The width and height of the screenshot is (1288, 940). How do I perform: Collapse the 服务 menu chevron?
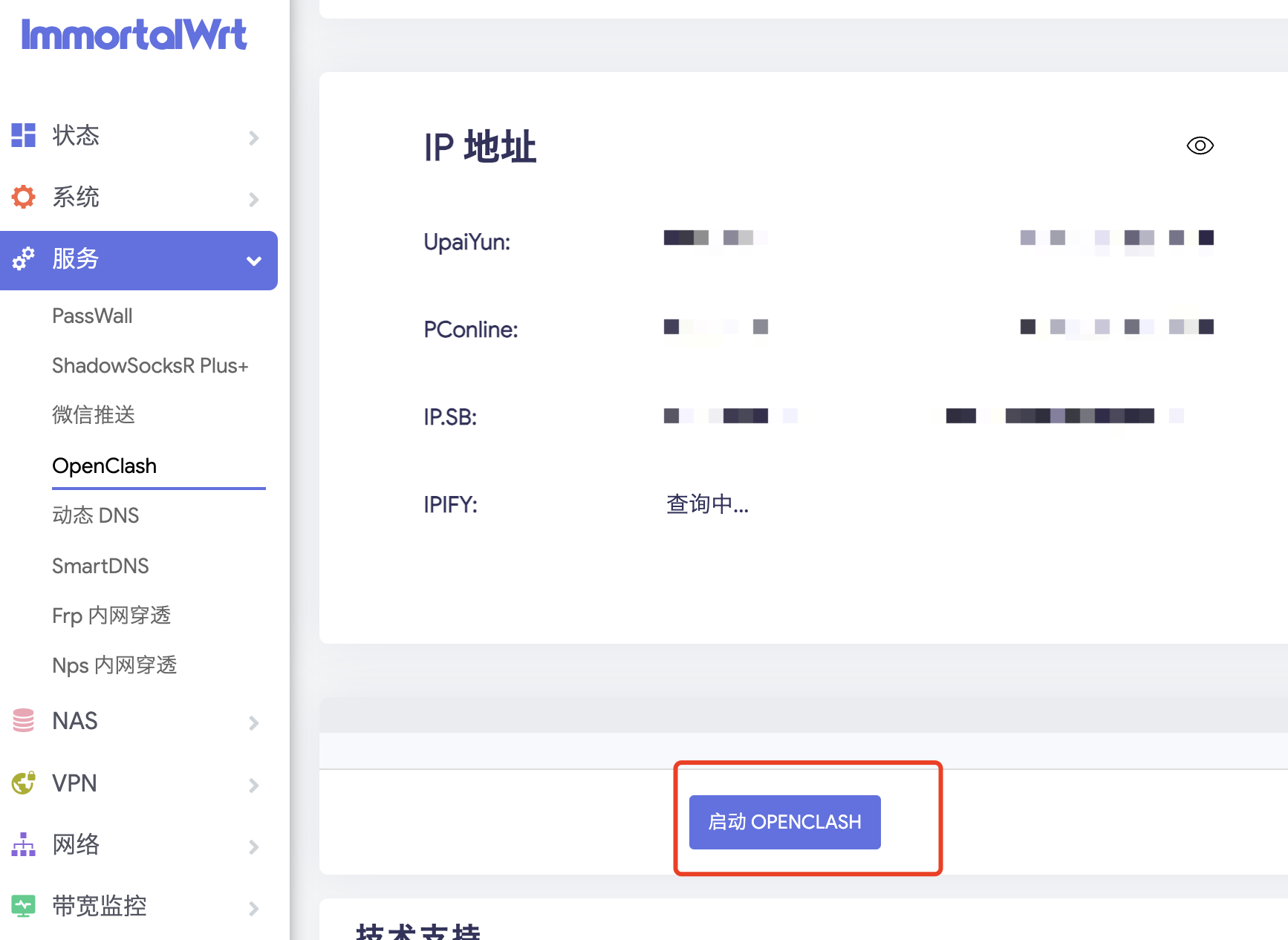(x=254, y=261)
